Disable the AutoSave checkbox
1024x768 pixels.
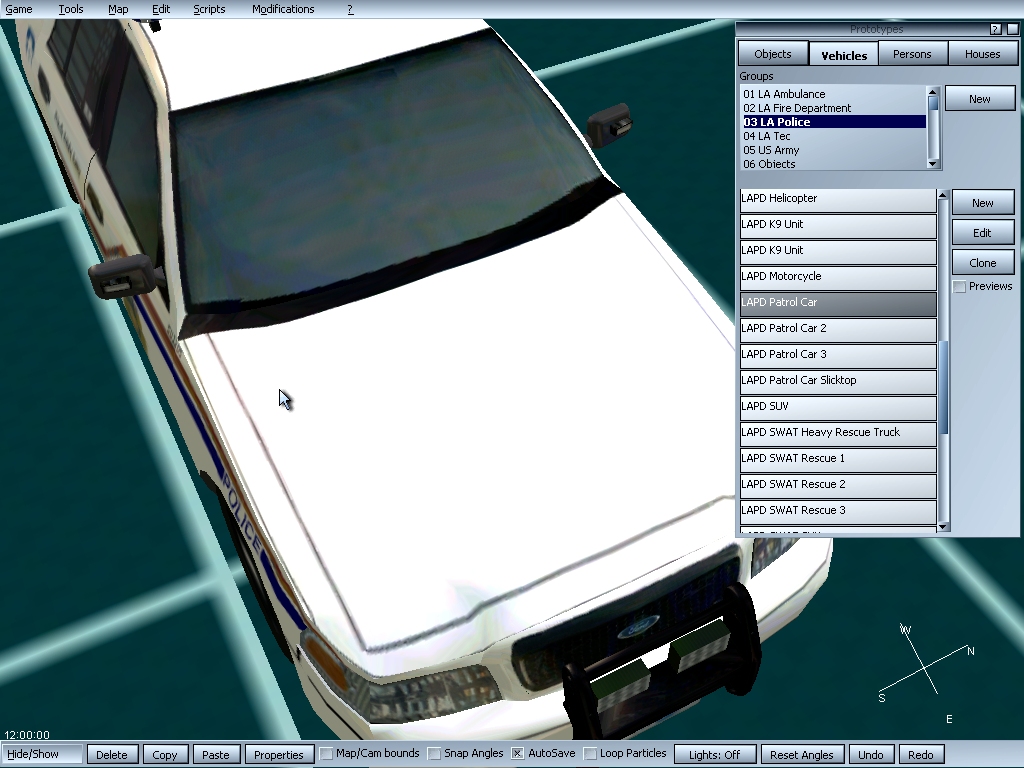point(517,754)
